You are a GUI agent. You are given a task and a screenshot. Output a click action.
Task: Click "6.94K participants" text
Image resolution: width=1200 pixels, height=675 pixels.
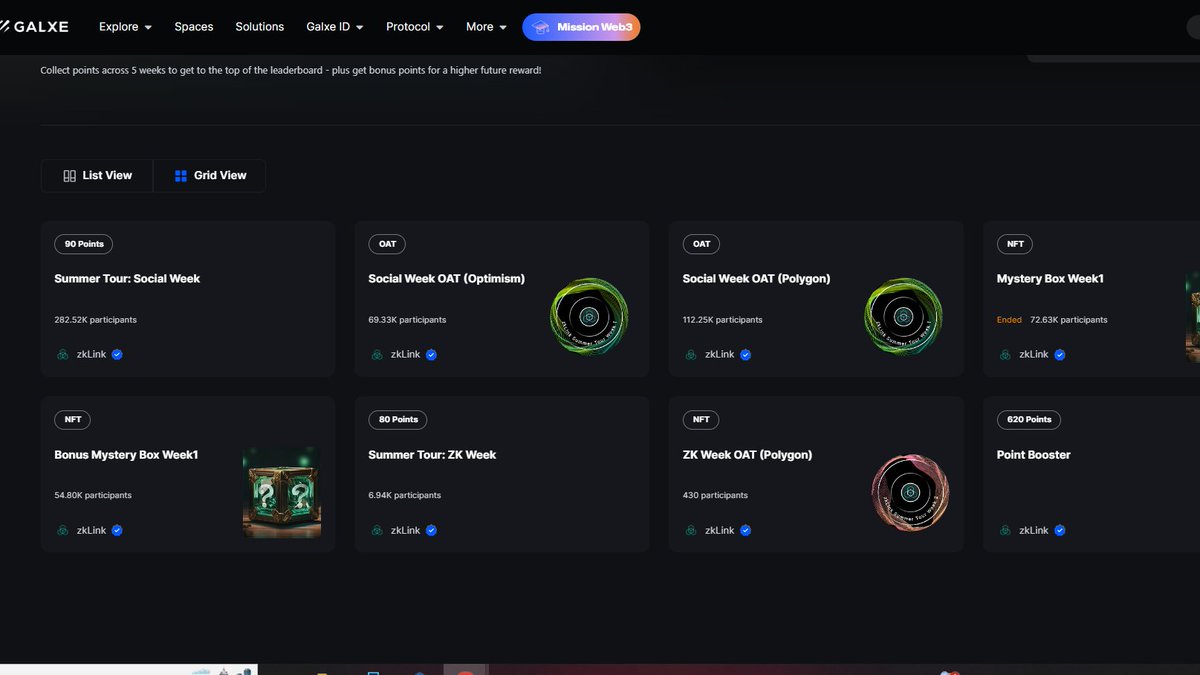(x=404, y=495)
